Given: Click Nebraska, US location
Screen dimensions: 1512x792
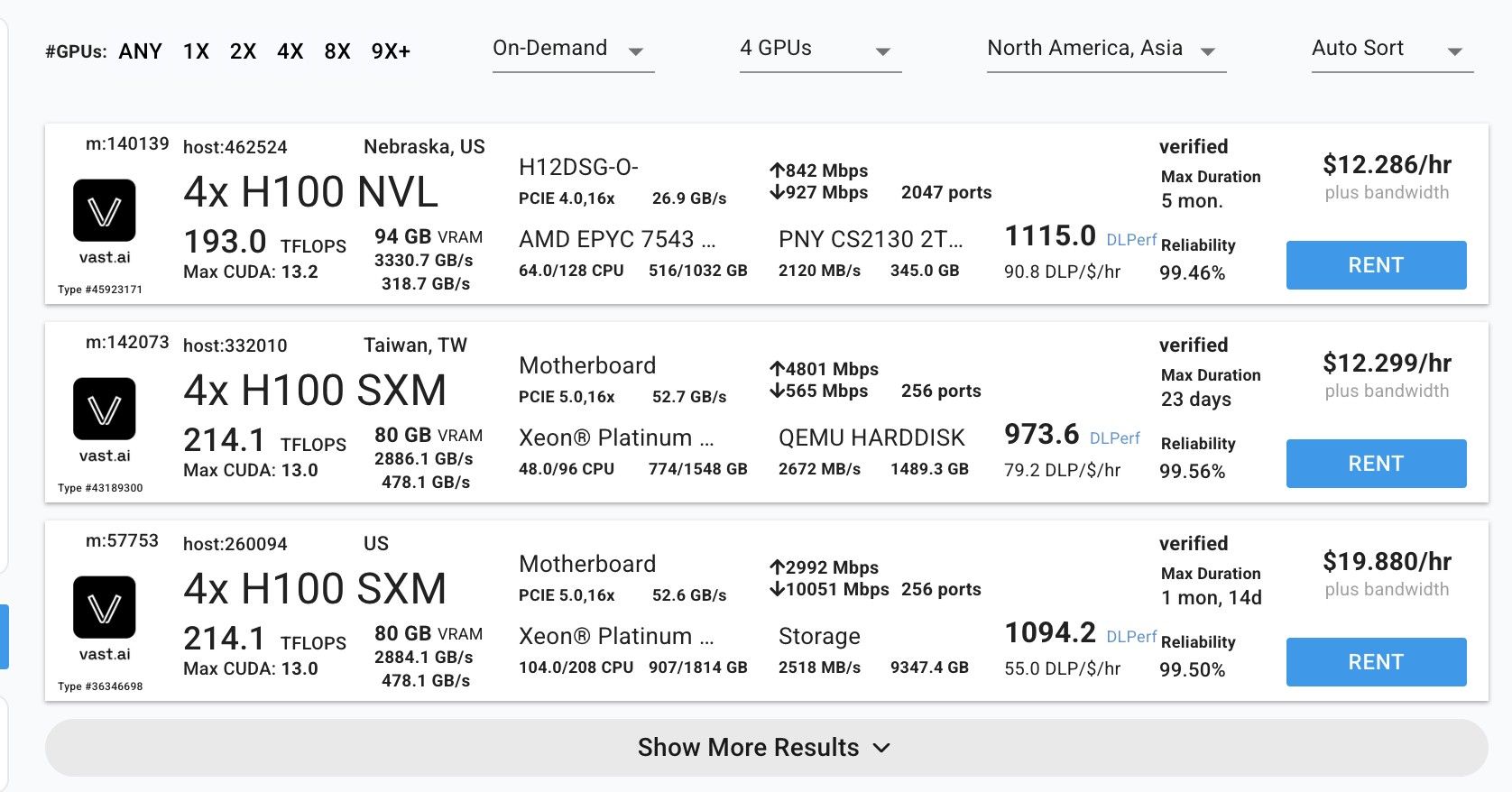Looking at the screenshot, I should (x=424, y=147).
